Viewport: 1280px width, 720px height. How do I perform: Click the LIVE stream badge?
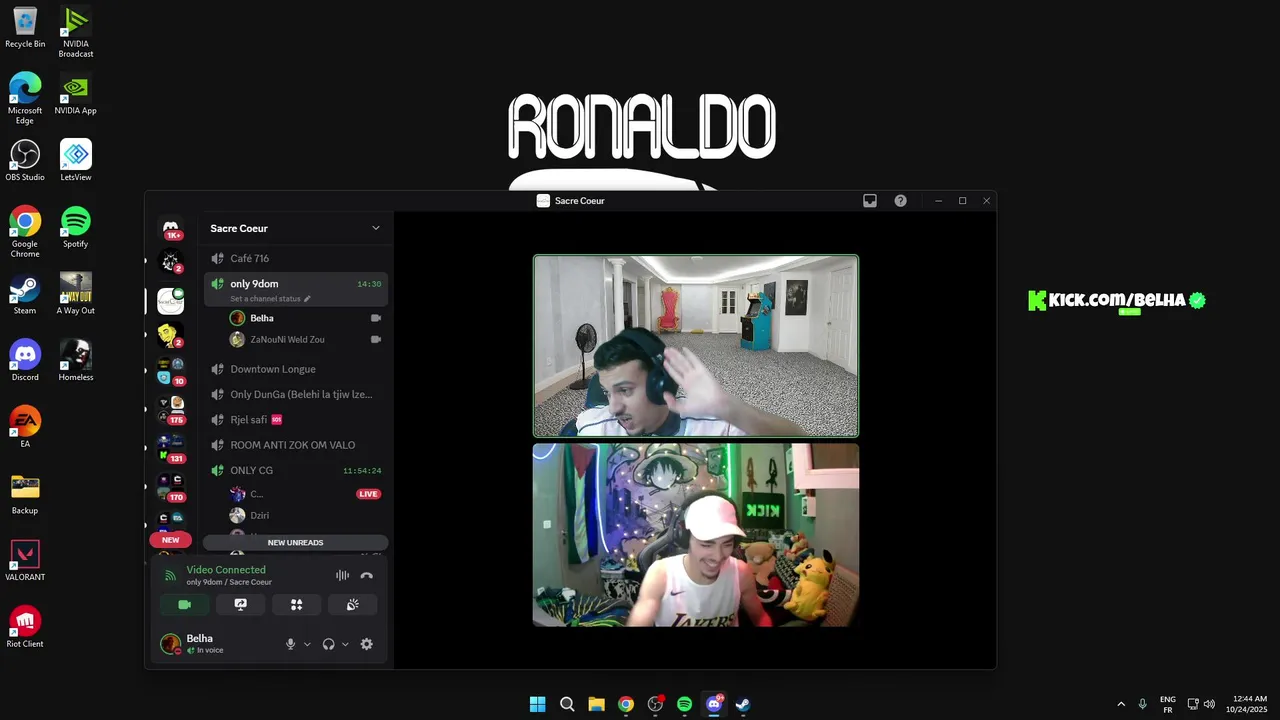click(x=368, y=494)
